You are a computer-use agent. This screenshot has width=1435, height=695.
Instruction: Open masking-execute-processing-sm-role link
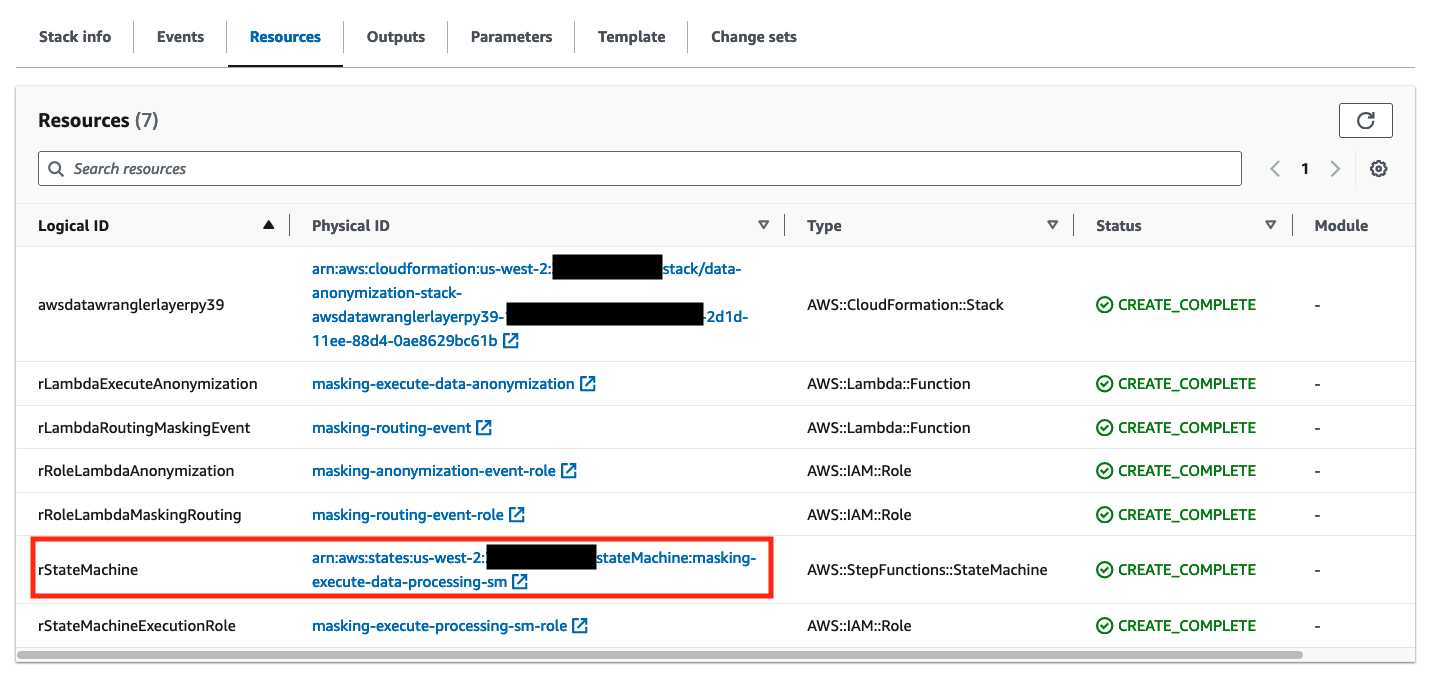(x=439, y=626)
